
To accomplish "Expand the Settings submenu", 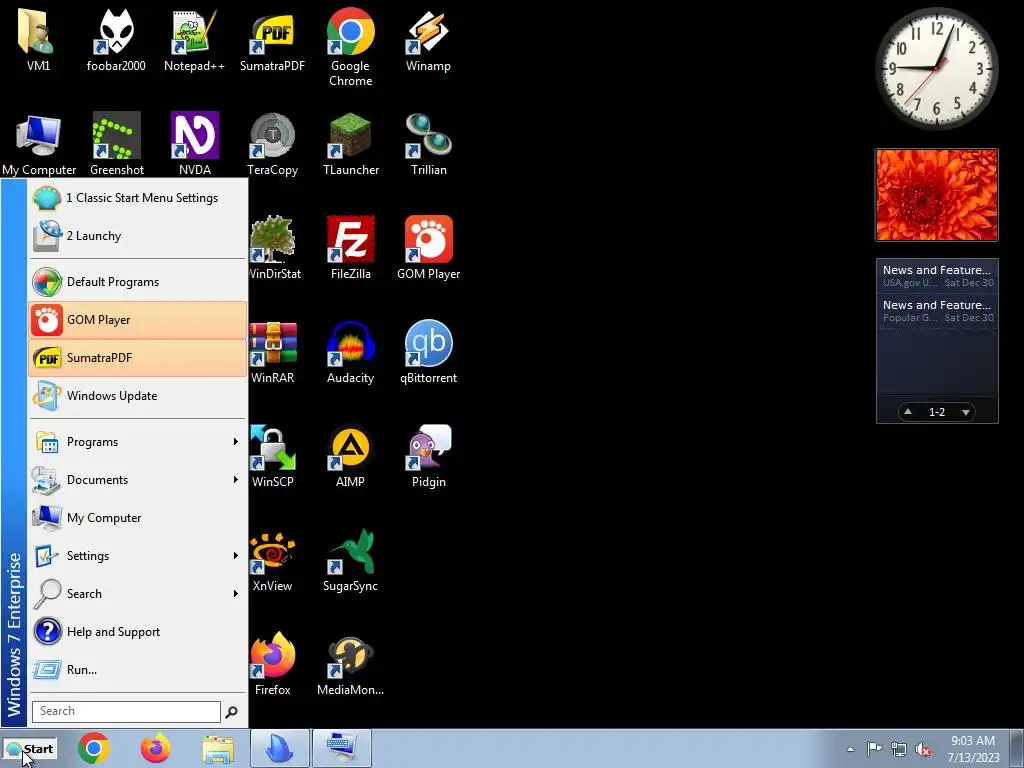I will (138, 555).
